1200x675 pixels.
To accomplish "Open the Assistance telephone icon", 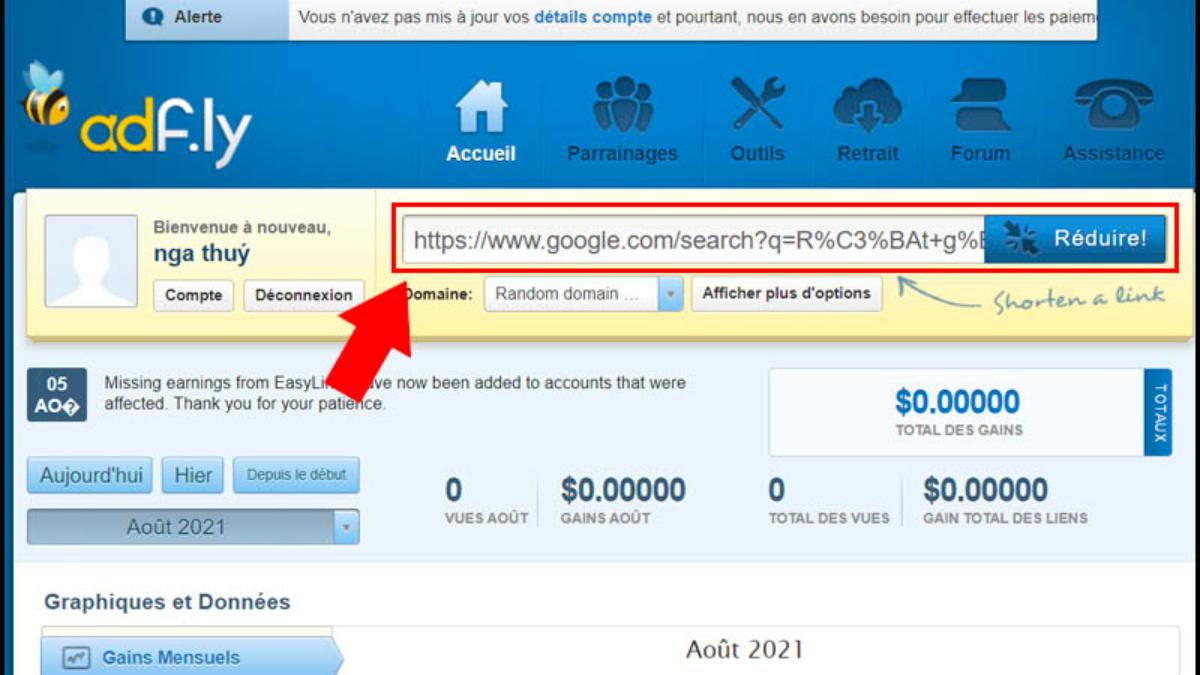I will (1113, 106).
